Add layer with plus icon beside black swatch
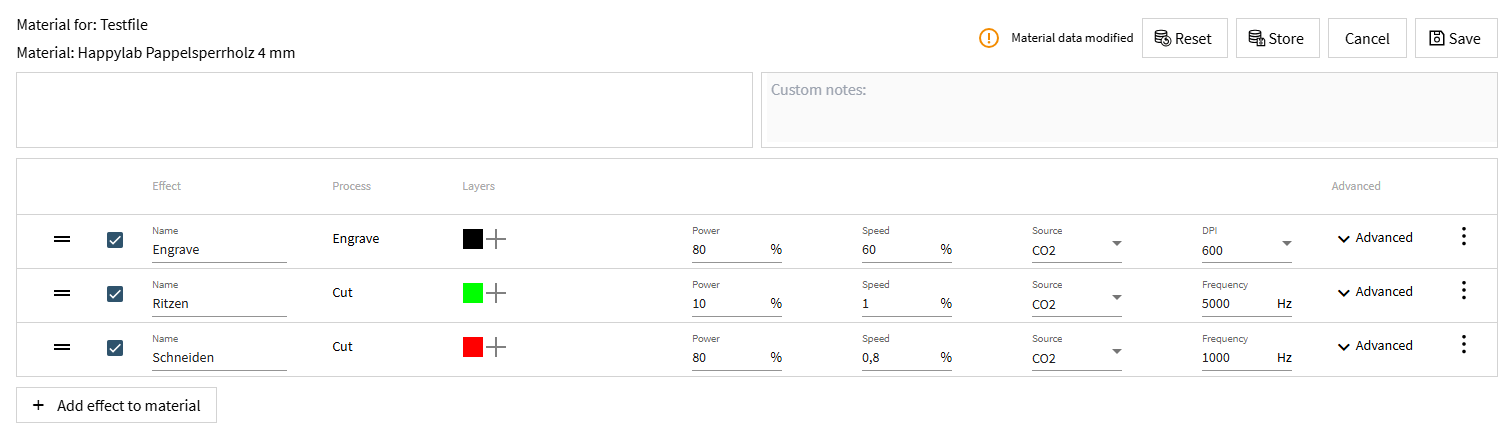This screenshot has width=1509, height=430. tap(496, 239)
